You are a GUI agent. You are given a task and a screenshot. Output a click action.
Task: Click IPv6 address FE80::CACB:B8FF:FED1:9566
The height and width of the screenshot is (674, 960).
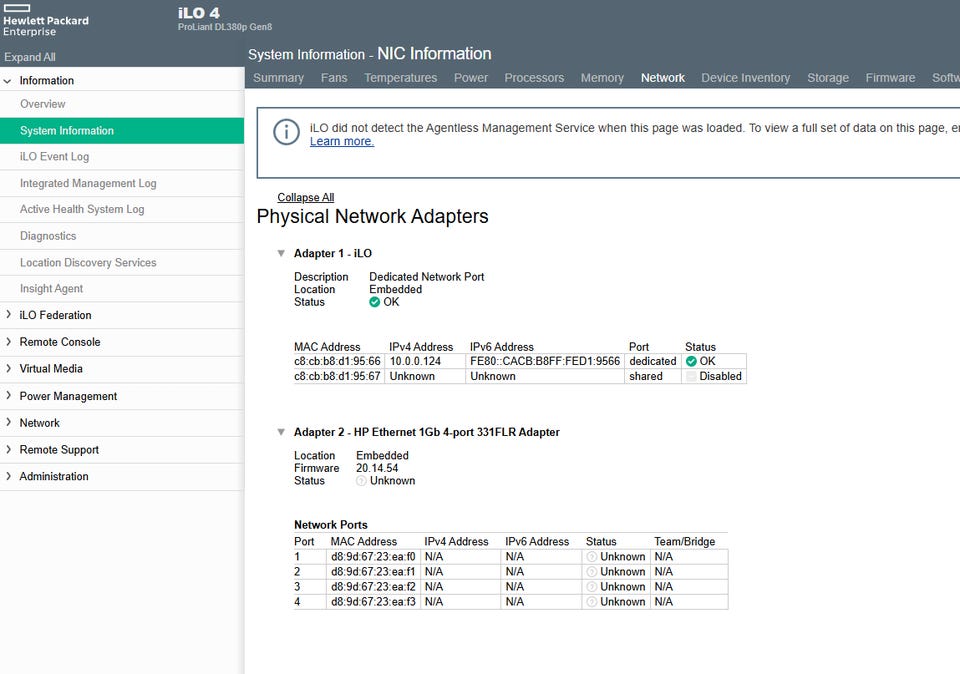(544, 361)
